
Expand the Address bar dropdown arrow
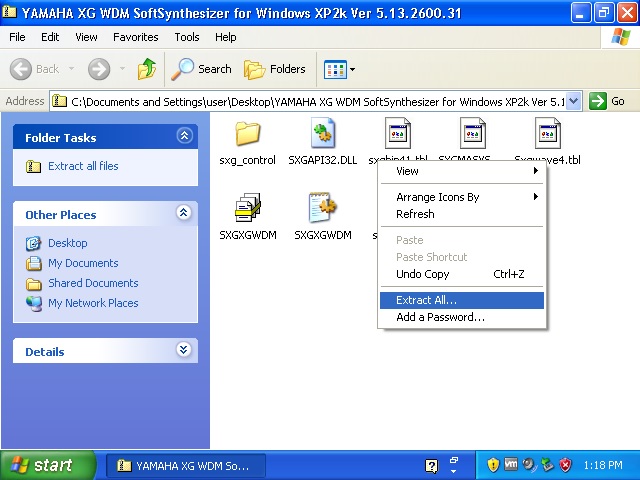[x=573, y=101]
